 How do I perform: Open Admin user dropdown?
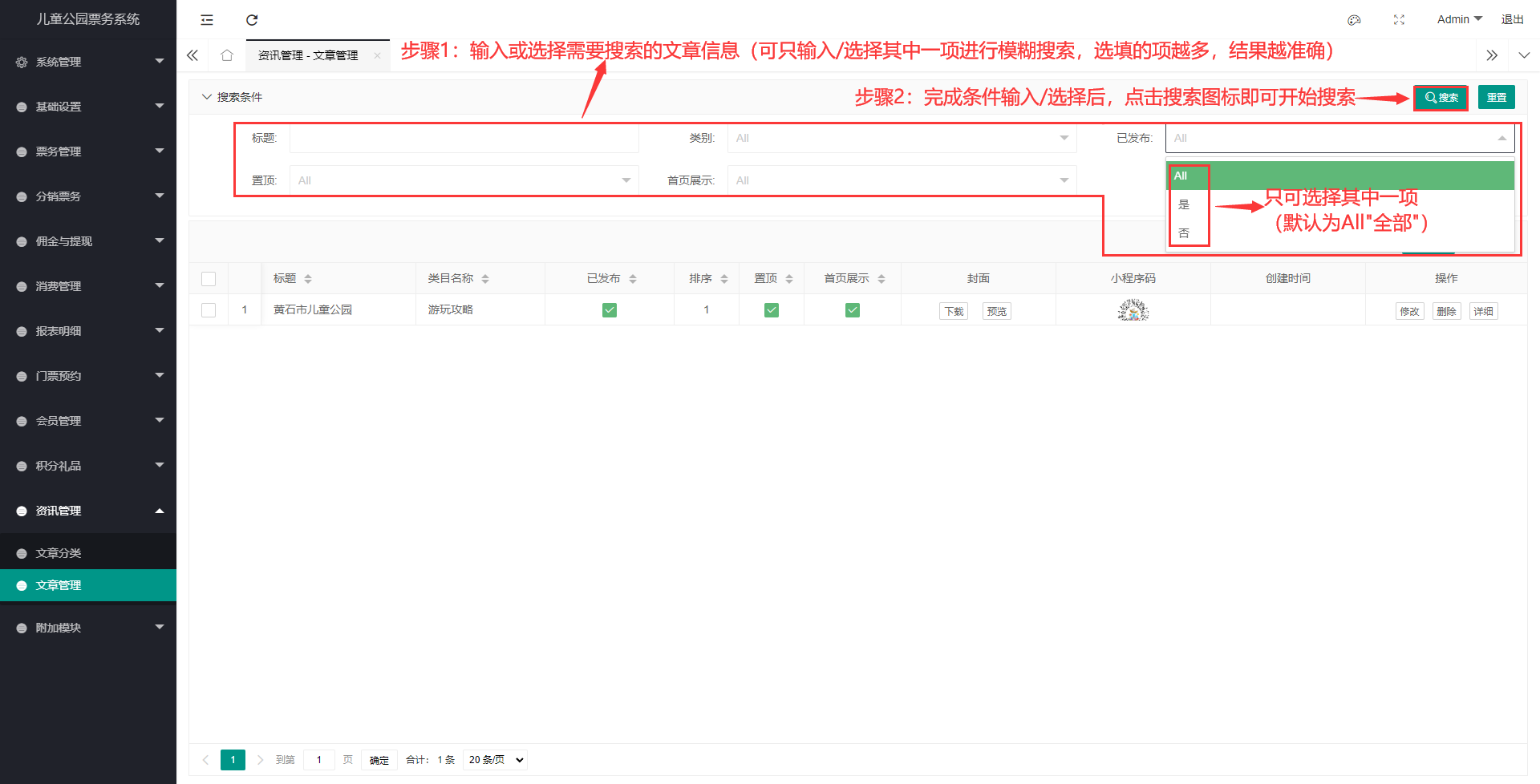pos(1459,19)
